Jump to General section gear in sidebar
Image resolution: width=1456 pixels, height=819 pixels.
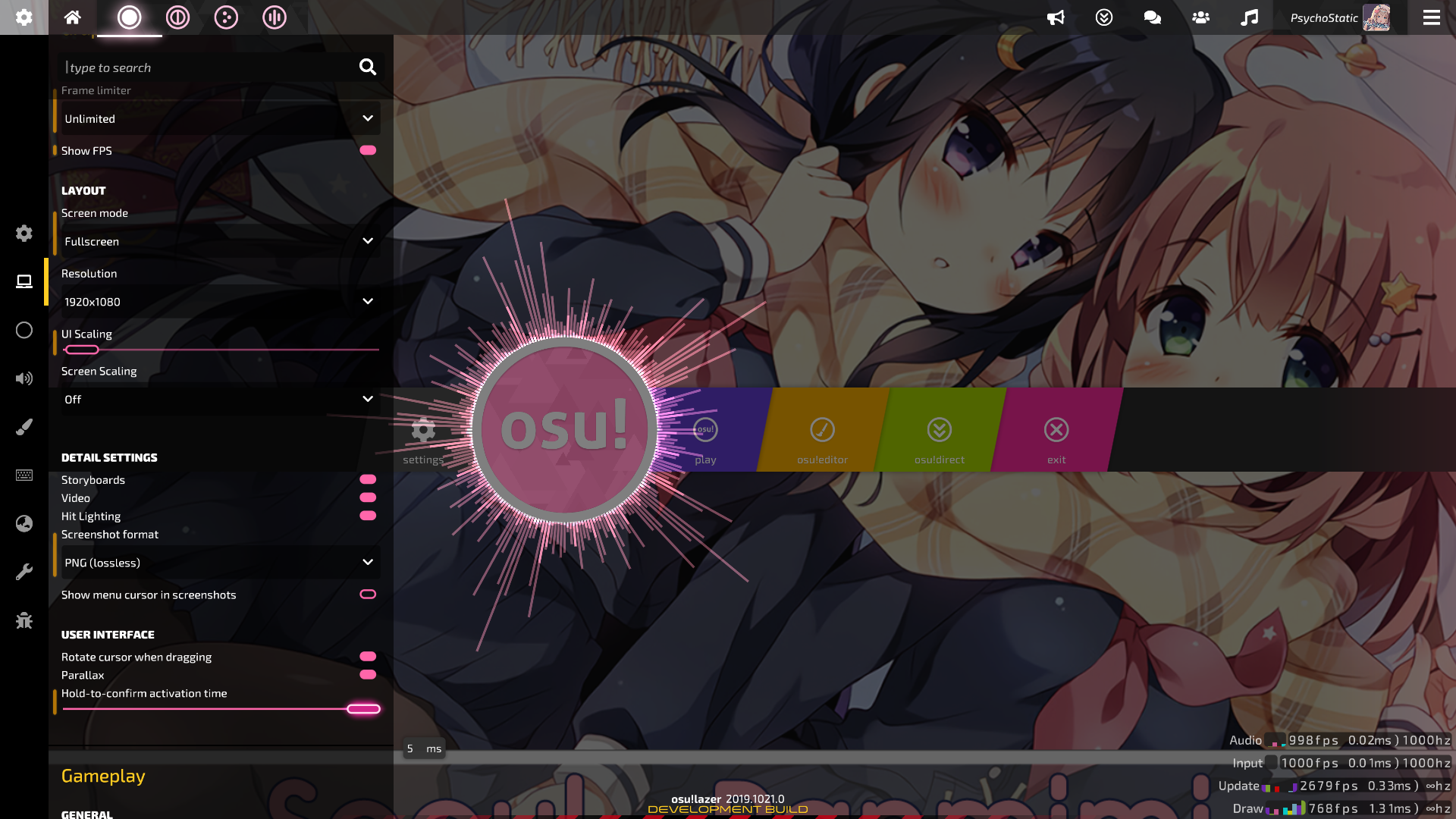(24, 233)
